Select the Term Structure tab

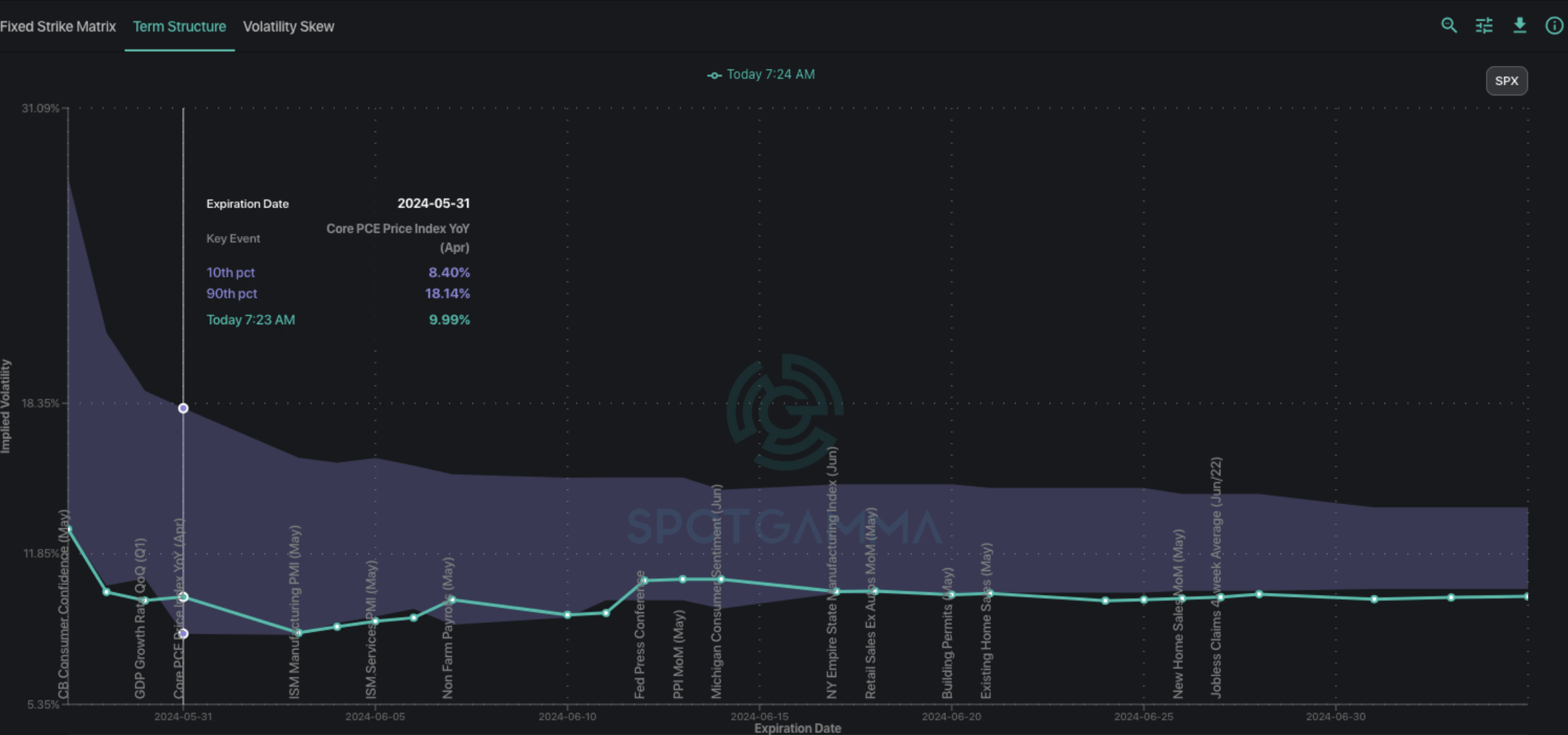click(x=179, y=27)
